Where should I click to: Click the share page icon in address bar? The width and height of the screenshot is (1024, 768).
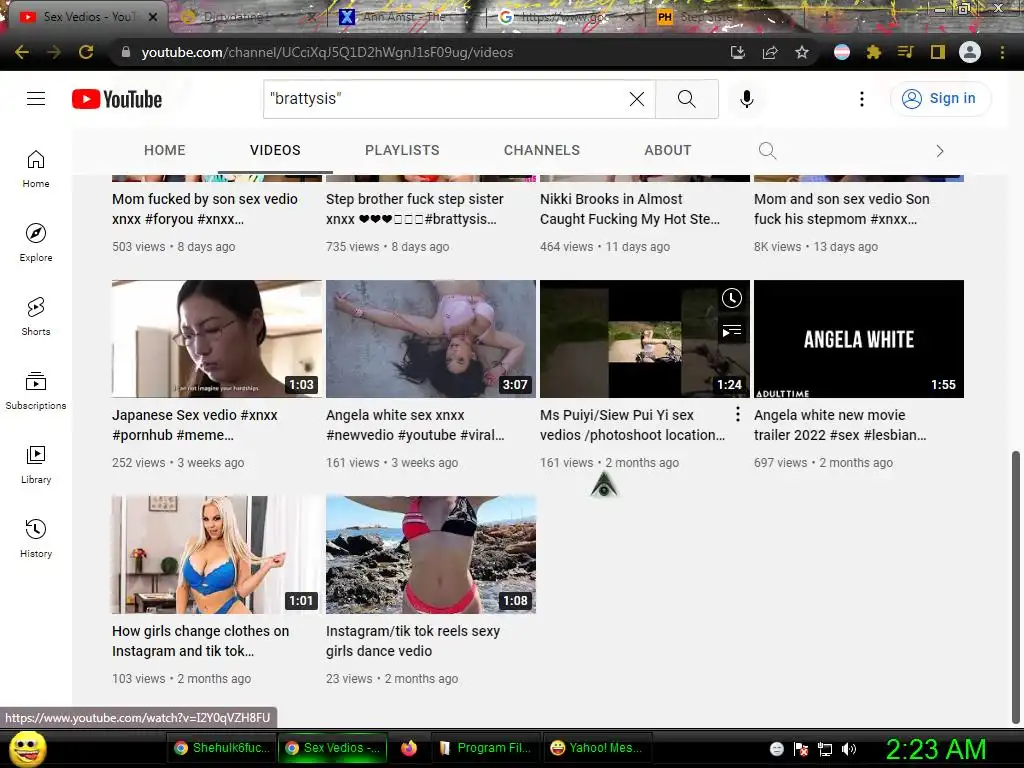[770, 52]
